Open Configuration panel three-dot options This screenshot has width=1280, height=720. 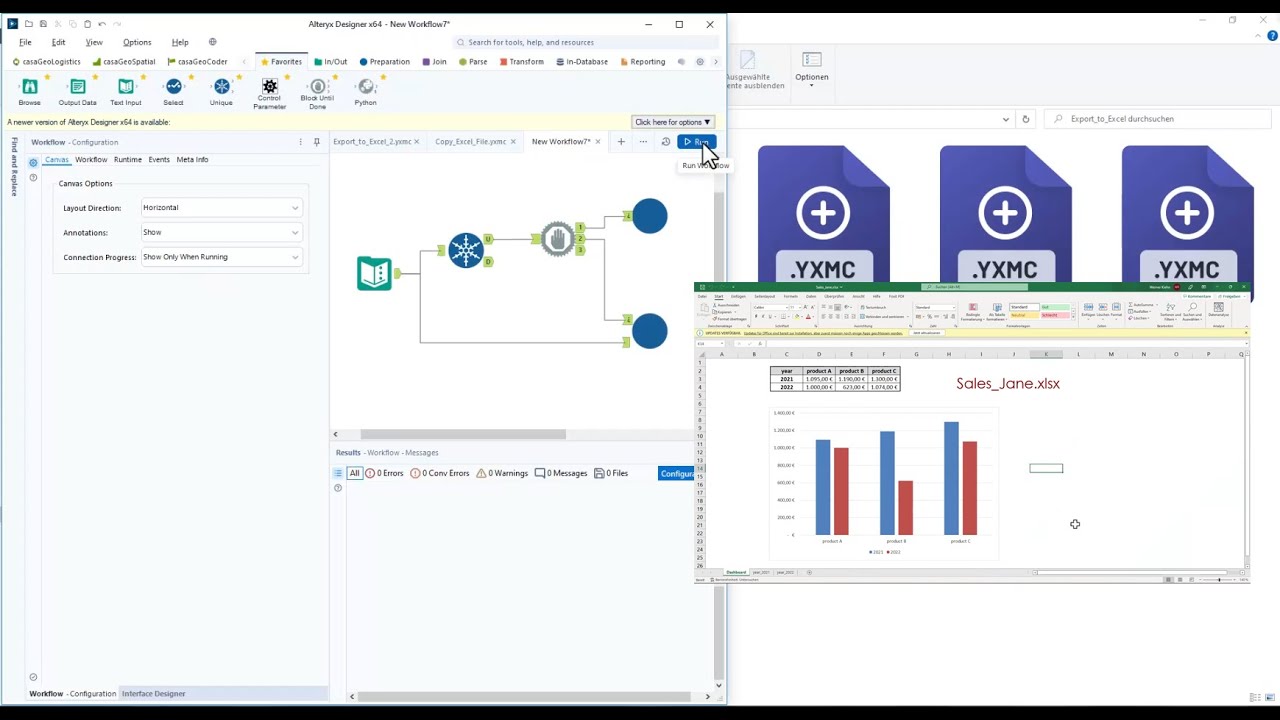[300, 142]
